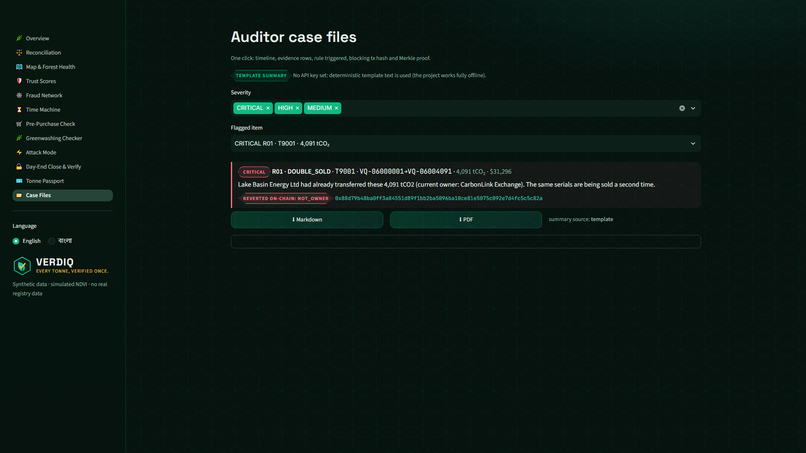The image size is (806, 453).
Task: Select Case Files in sidebar
Action: (x=63, y=195)
